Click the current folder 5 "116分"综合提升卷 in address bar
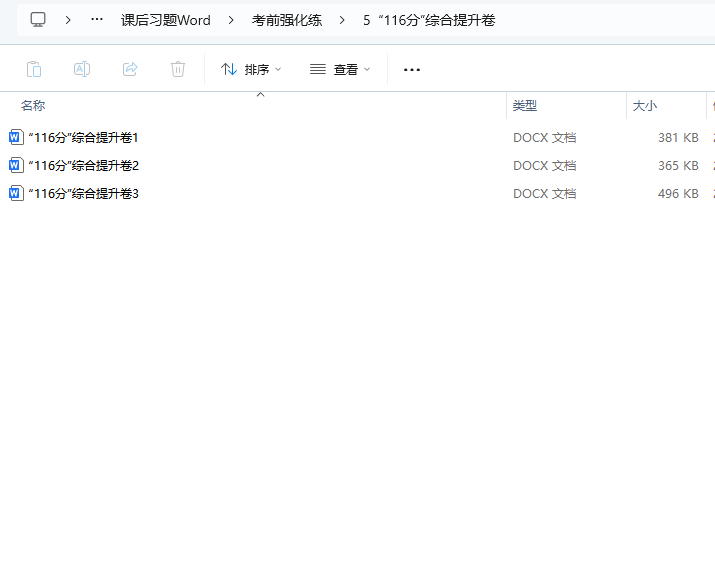The image size is (715, 563). pyautogui.click(x=429, y=20)
